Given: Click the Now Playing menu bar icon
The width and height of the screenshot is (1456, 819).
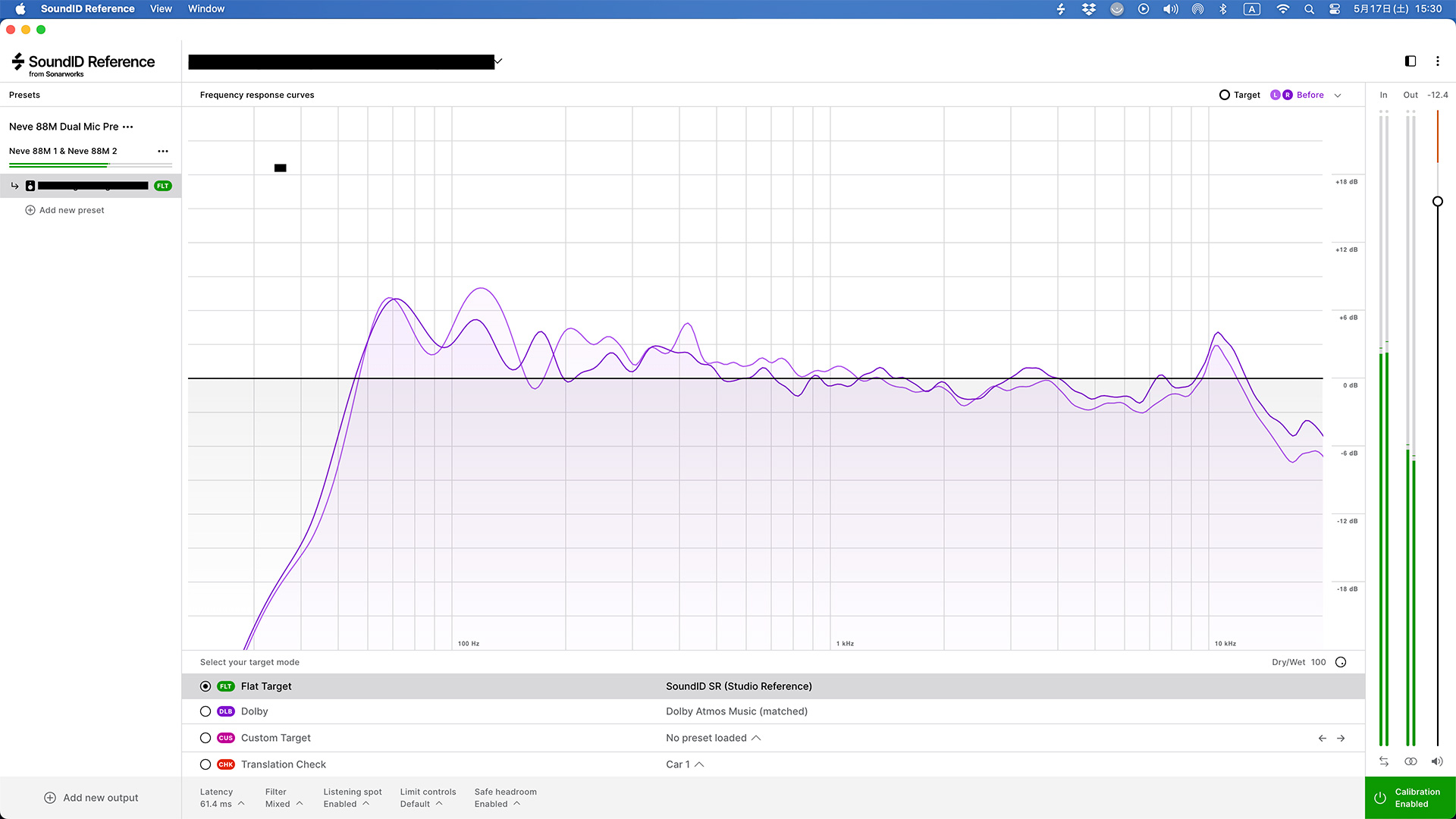Looking at the screenshot, I should [x=1144, y=9].
